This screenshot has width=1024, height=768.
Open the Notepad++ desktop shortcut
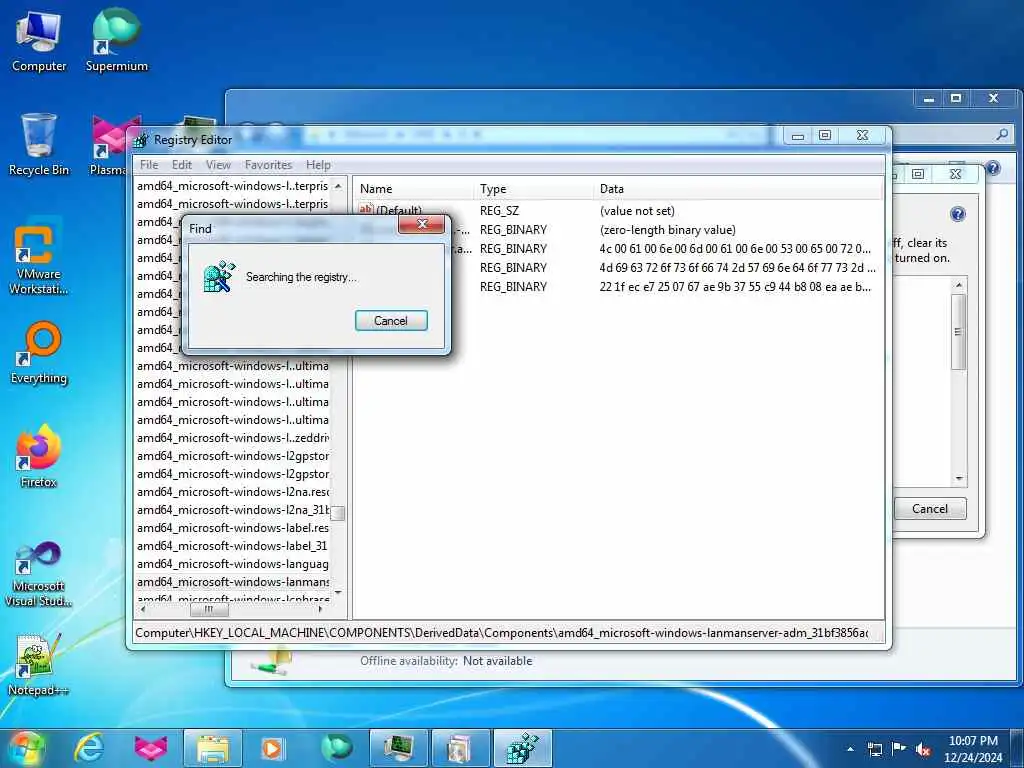tap(39, 665)
